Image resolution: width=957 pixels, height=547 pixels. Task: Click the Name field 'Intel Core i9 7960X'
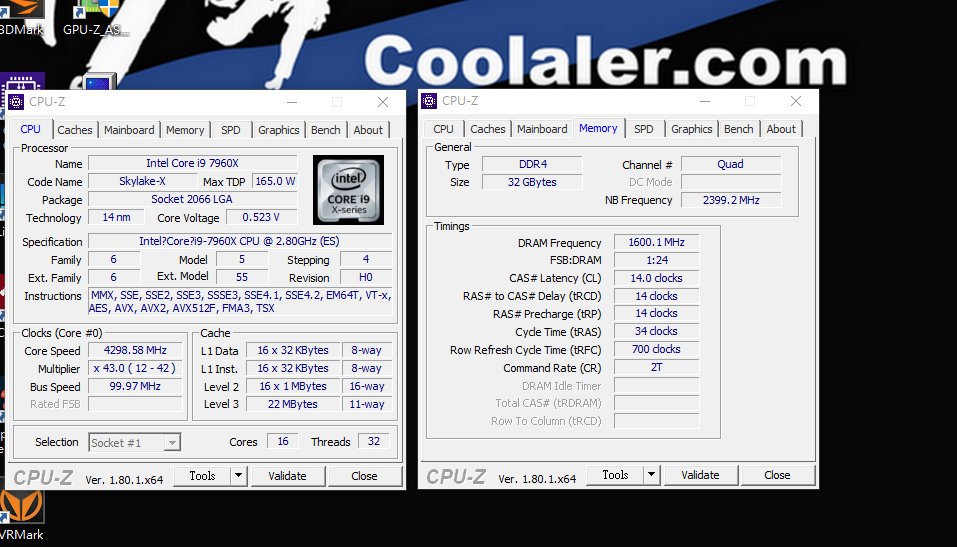(193, 163)
